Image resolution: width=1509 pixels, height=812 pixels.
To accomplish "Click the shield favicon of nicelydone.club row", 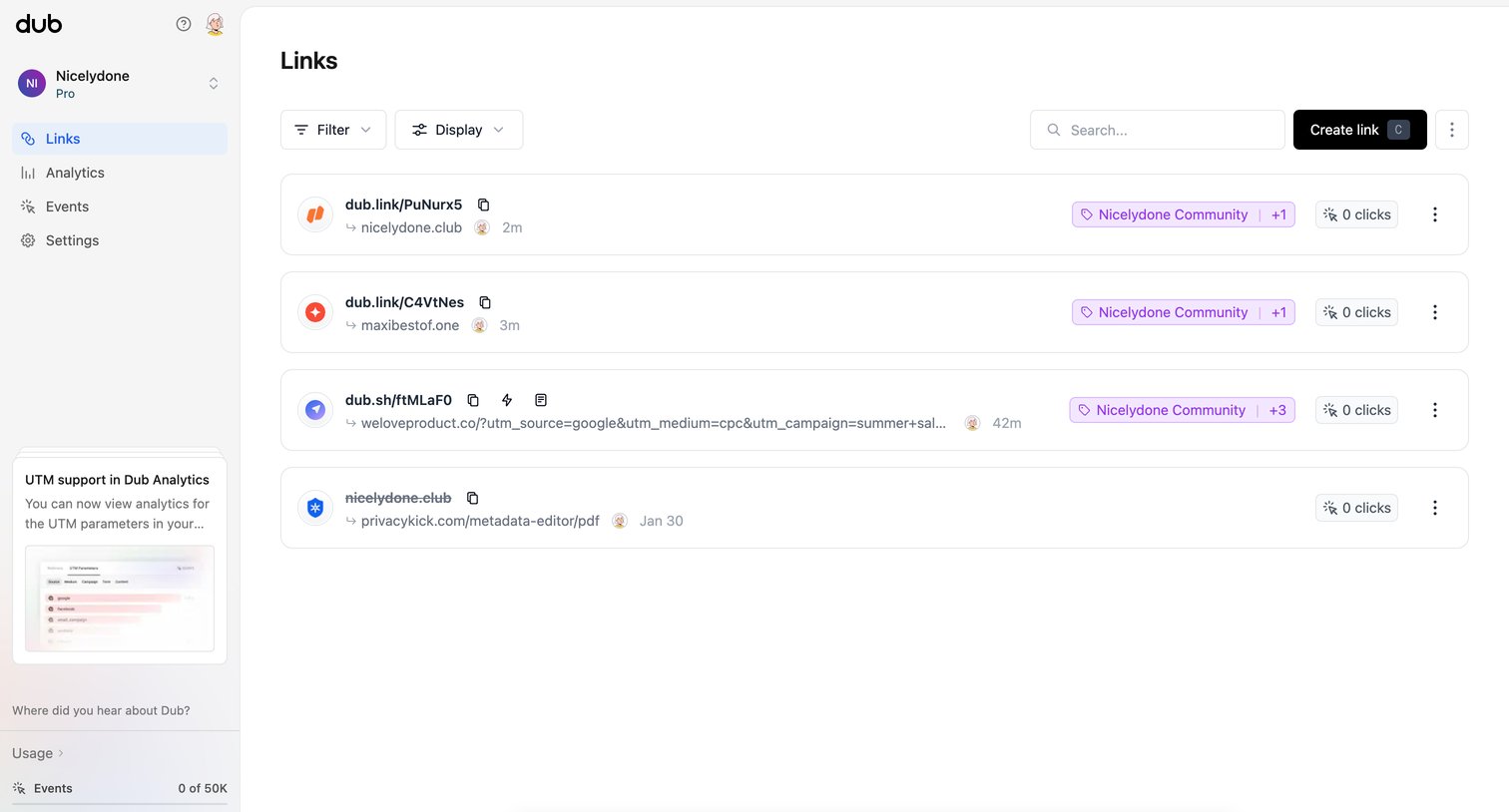I will (315, 508).
